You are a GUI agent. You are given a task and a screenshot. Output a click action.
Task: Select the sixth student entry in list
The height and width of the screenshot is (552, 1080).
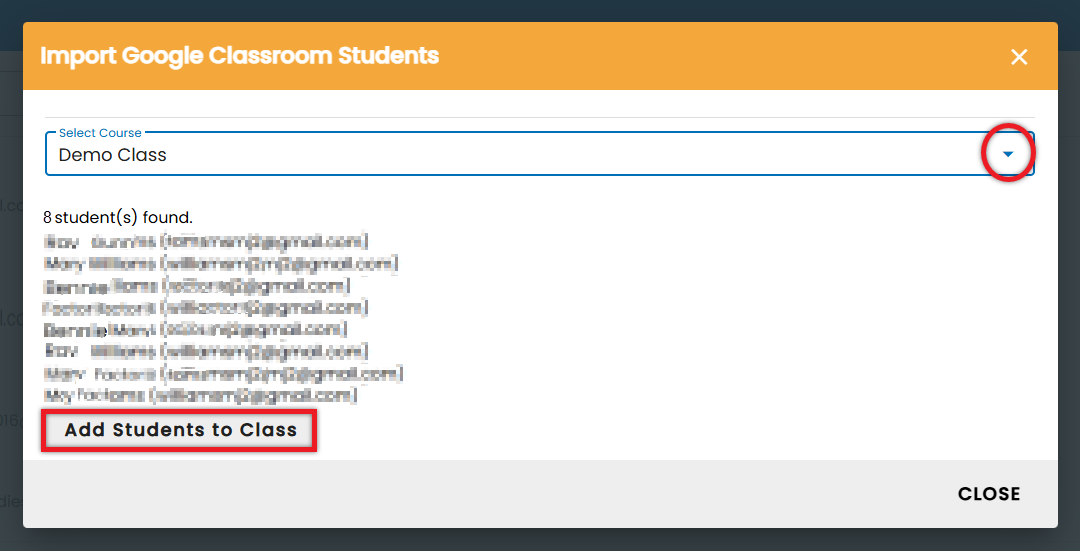(206, 351)
